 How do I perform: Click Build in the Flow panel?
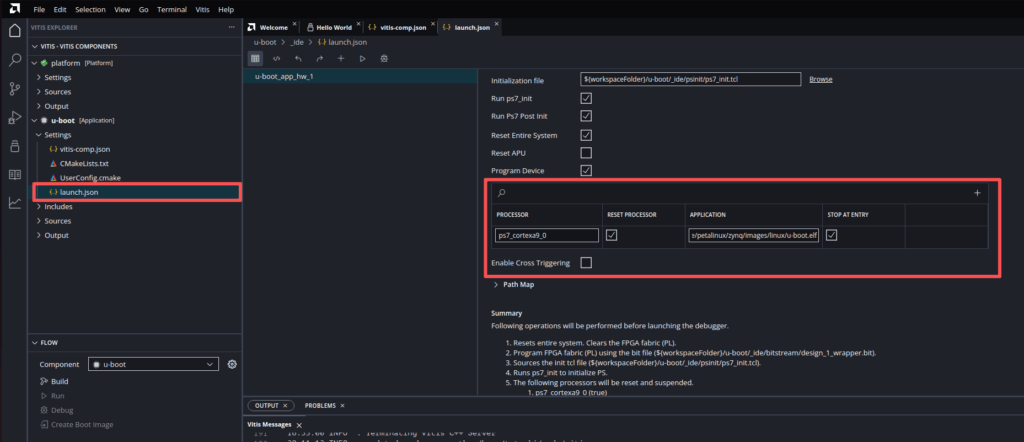click(59, 381)
